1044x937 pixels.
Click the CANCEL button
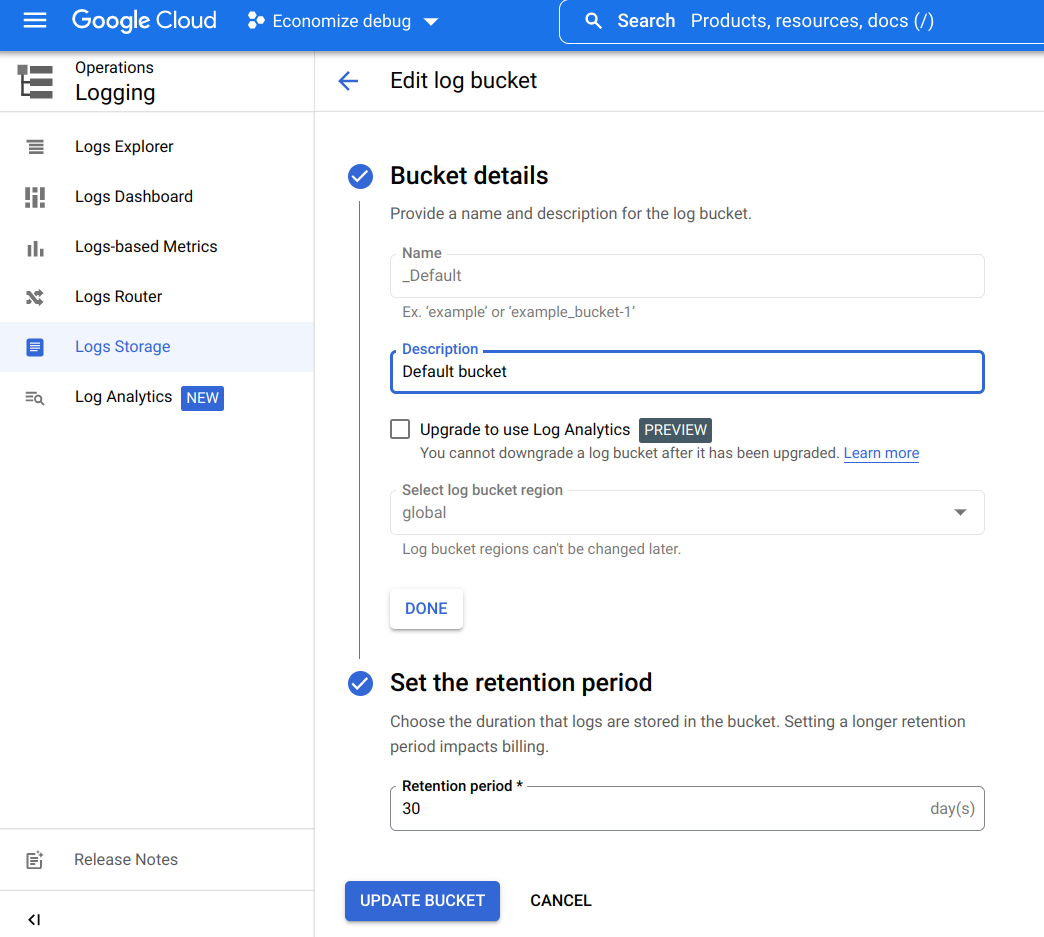click(x=560, y=901)
